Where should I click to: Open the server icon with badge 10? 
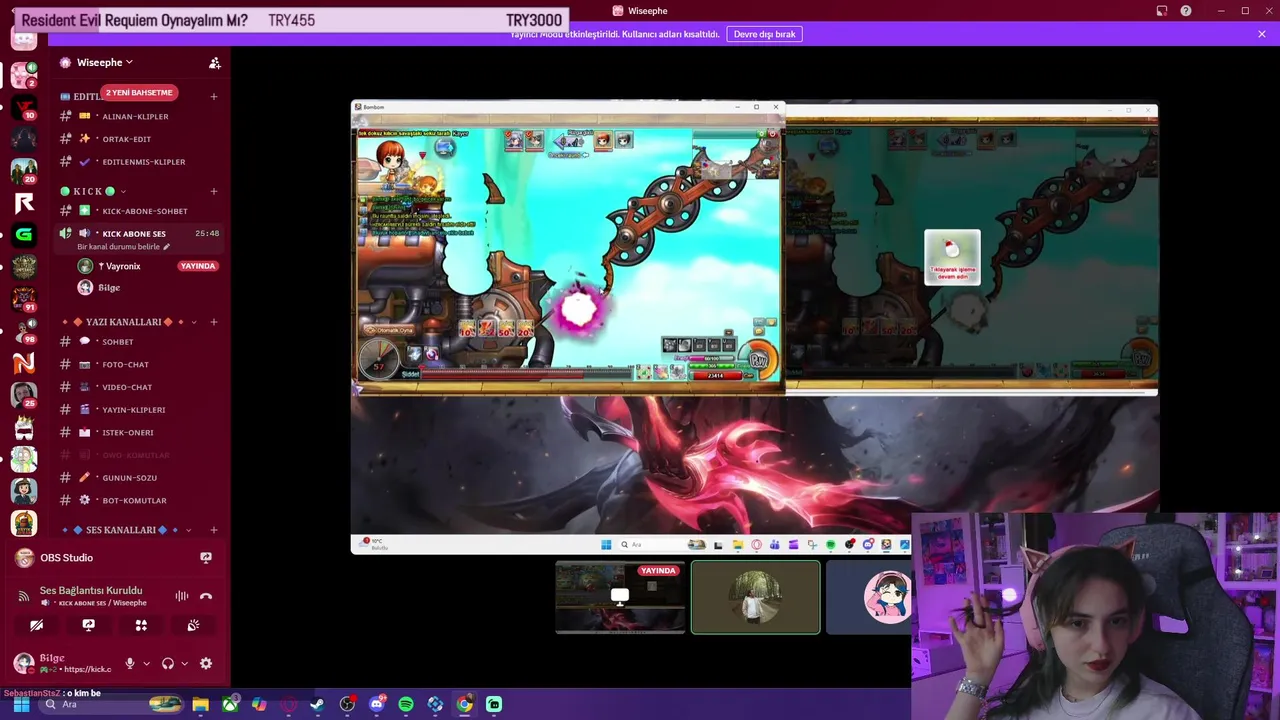(24, 107)
